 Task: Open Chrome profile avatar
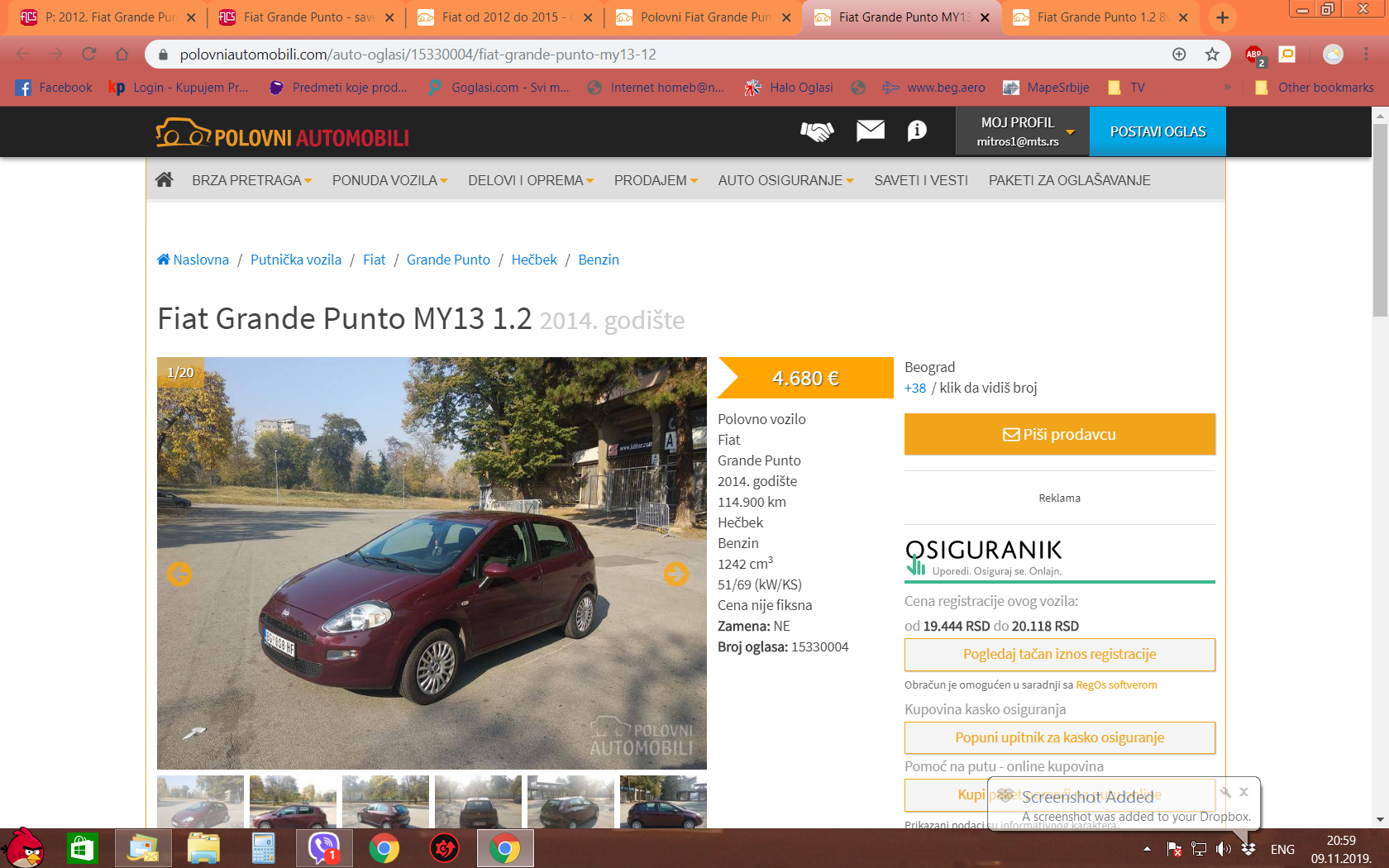[x=1334, y=54]
